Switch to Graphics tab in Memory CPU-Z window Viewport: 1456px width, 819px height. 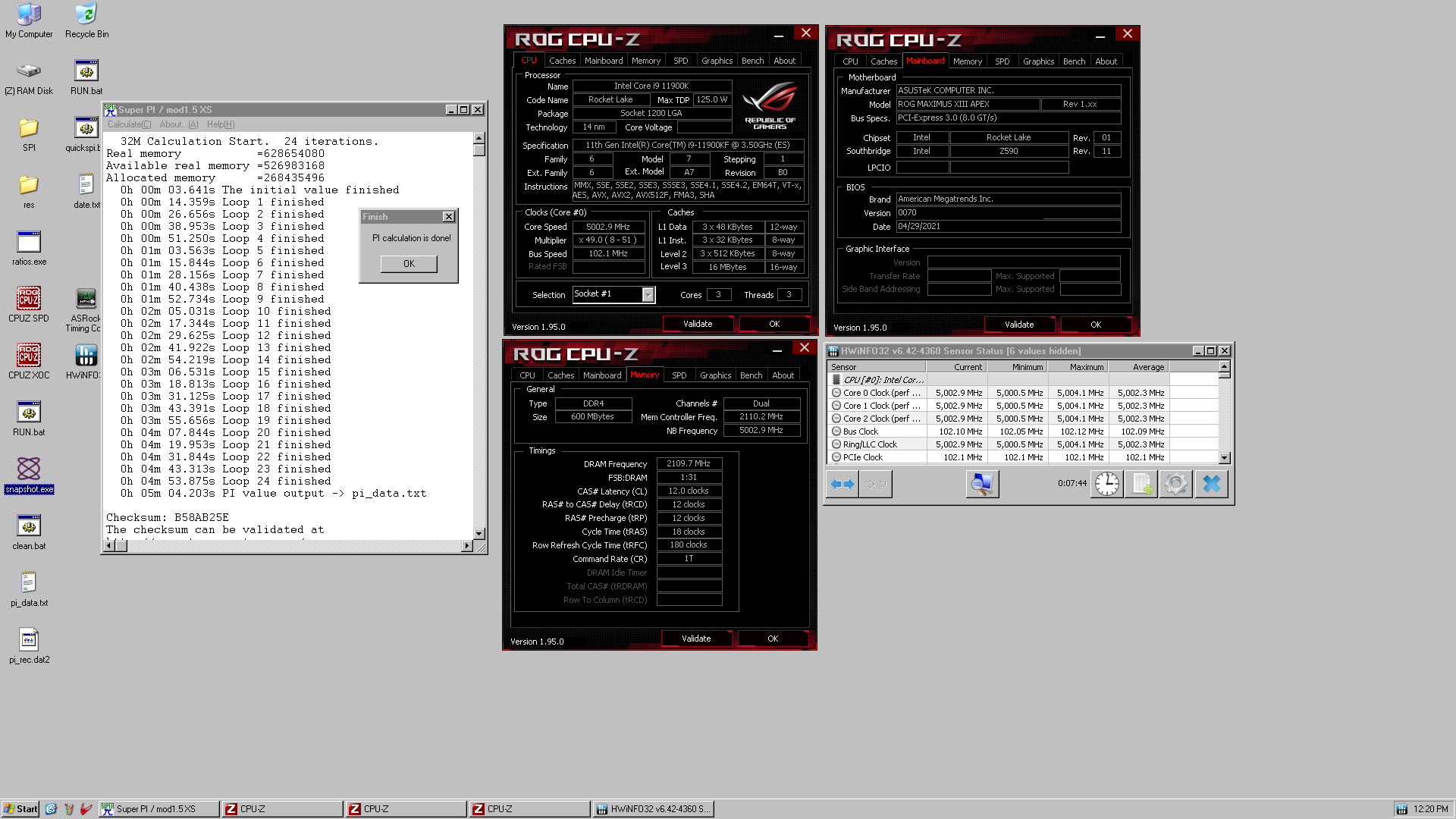pyautogui.click(x=715, y=375)
